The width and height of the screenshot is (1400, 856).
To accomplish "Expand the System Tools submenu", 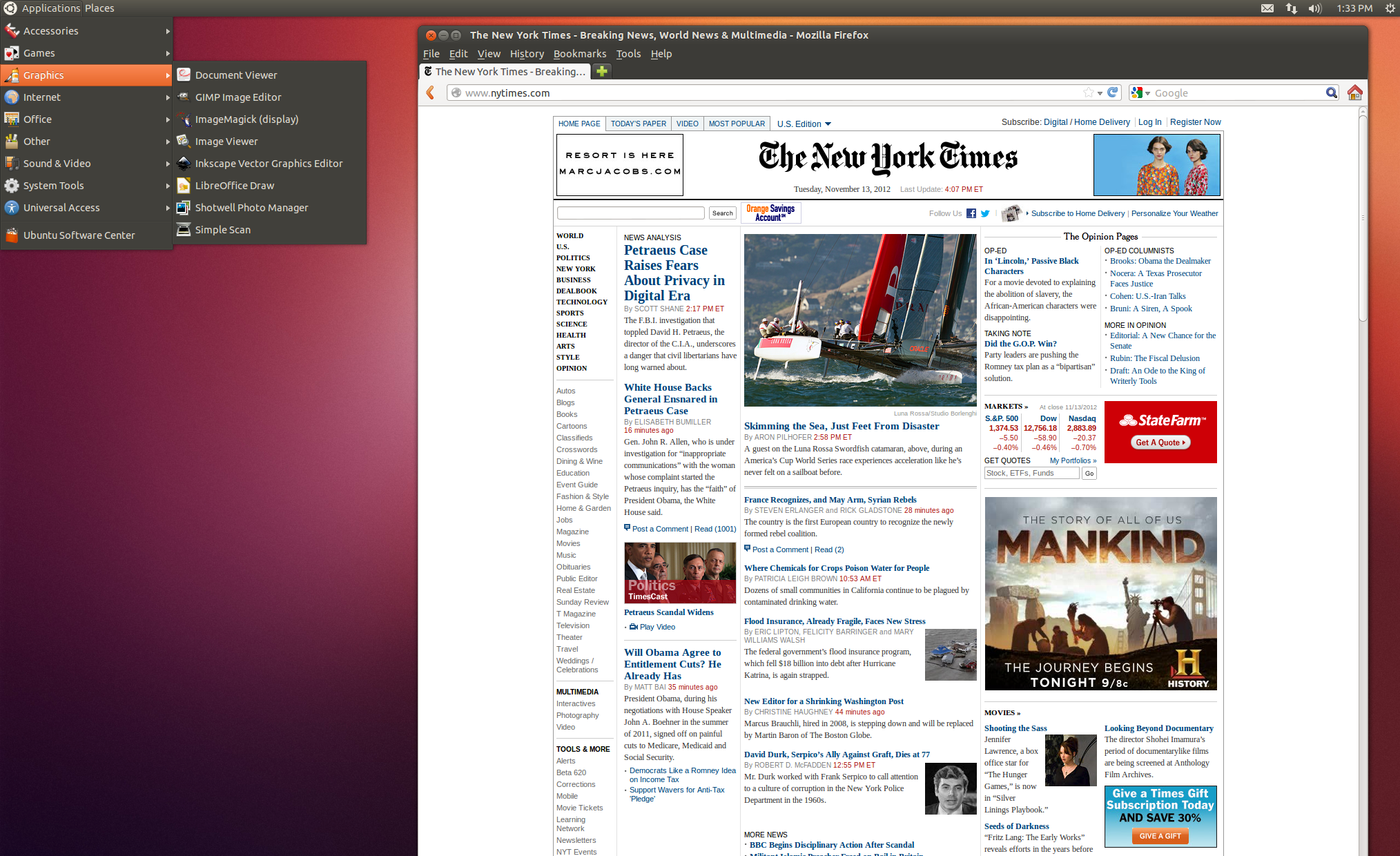I will [86, 186].
